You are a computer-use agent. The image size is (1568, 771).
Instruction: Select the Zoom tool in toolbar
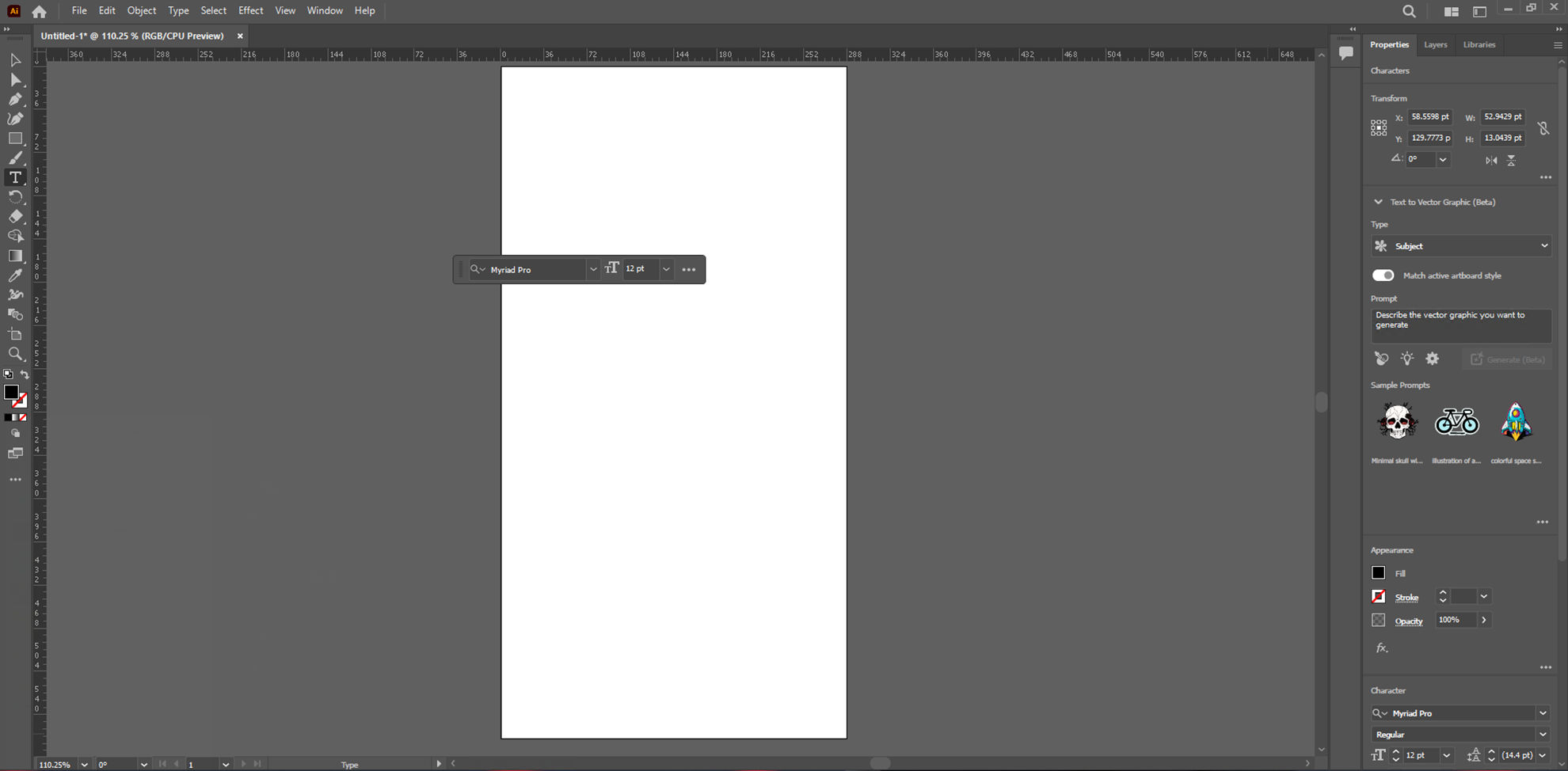point(15,354)
